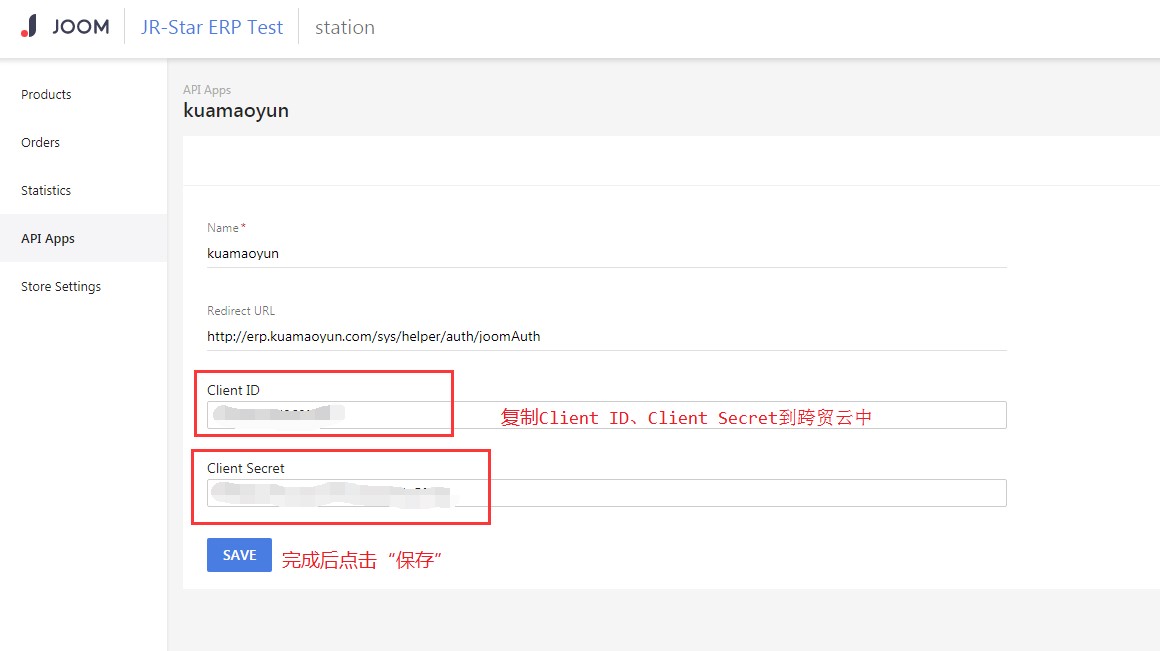Click the Redirect URL label
Screen dimensions: 1160x651
click(241, 311)
